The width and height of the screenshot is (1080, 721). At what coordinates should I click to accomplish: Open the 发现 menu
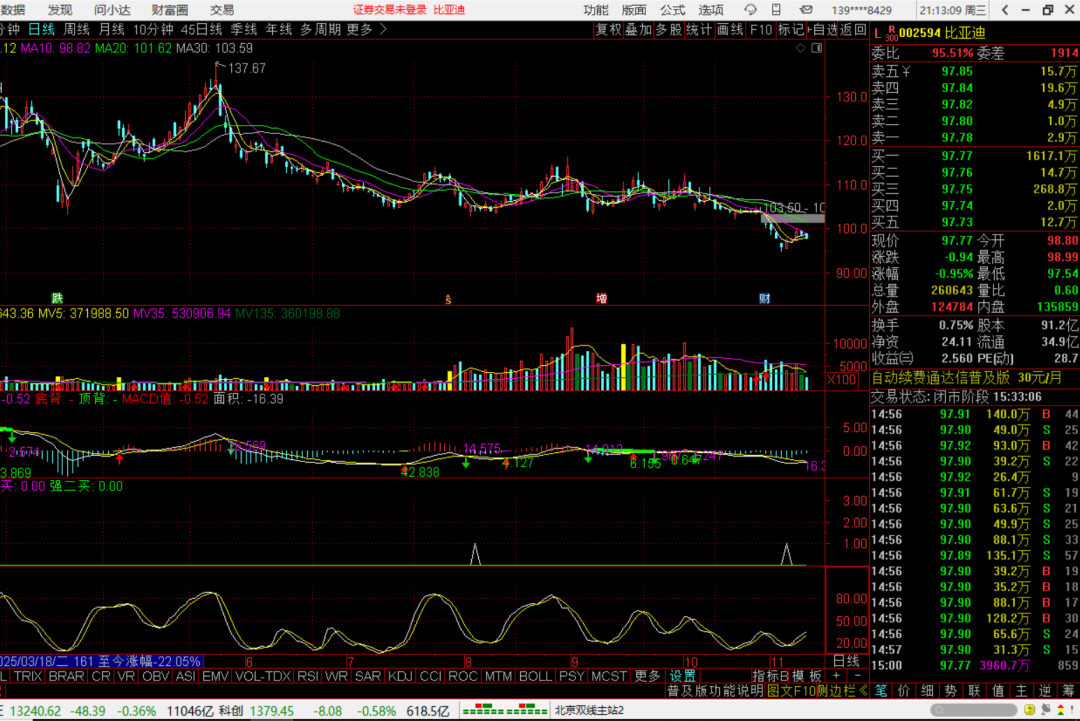[60, 10]
